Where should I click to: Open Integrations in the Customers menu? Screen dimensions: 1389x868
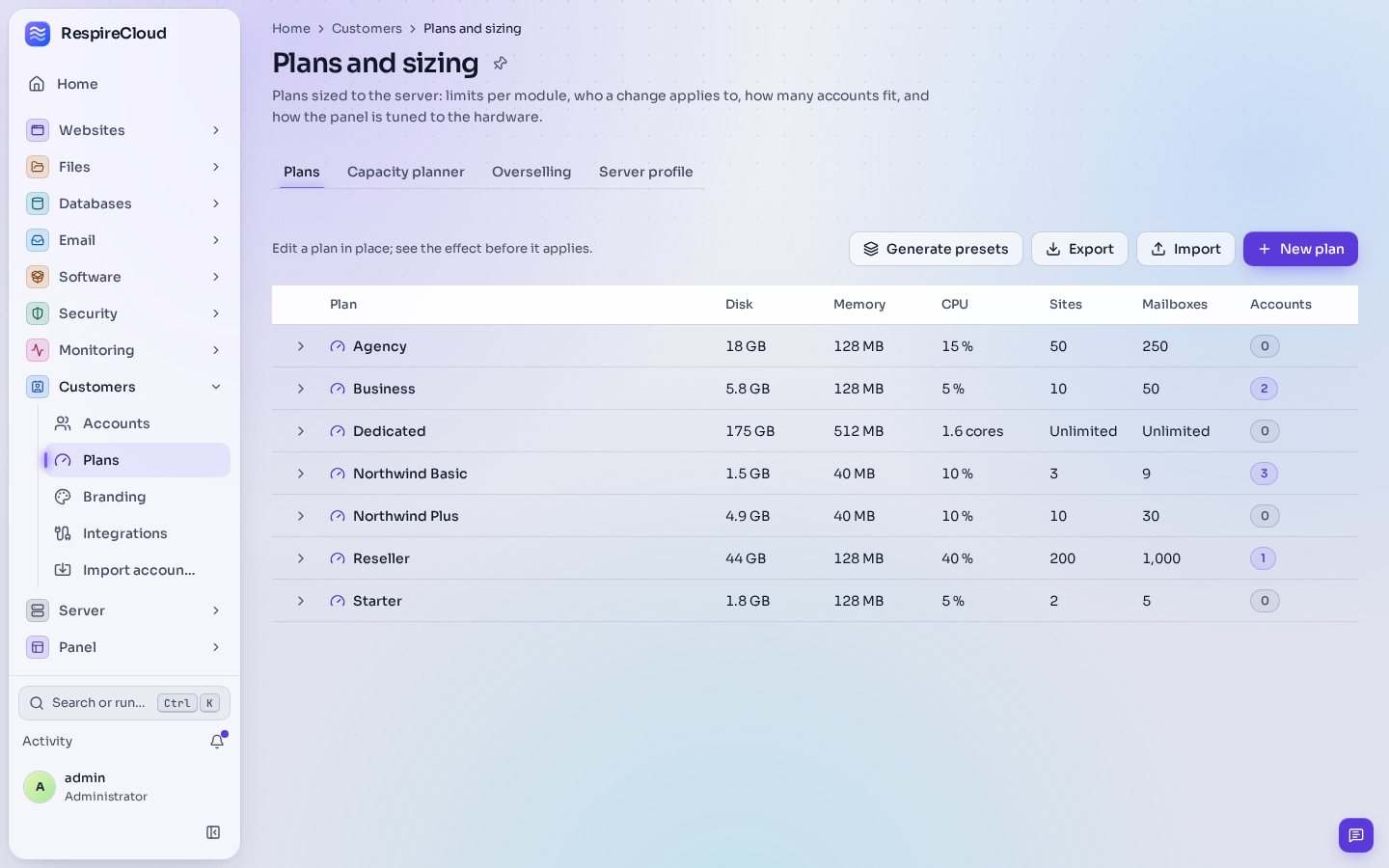(x=137, y=533)
